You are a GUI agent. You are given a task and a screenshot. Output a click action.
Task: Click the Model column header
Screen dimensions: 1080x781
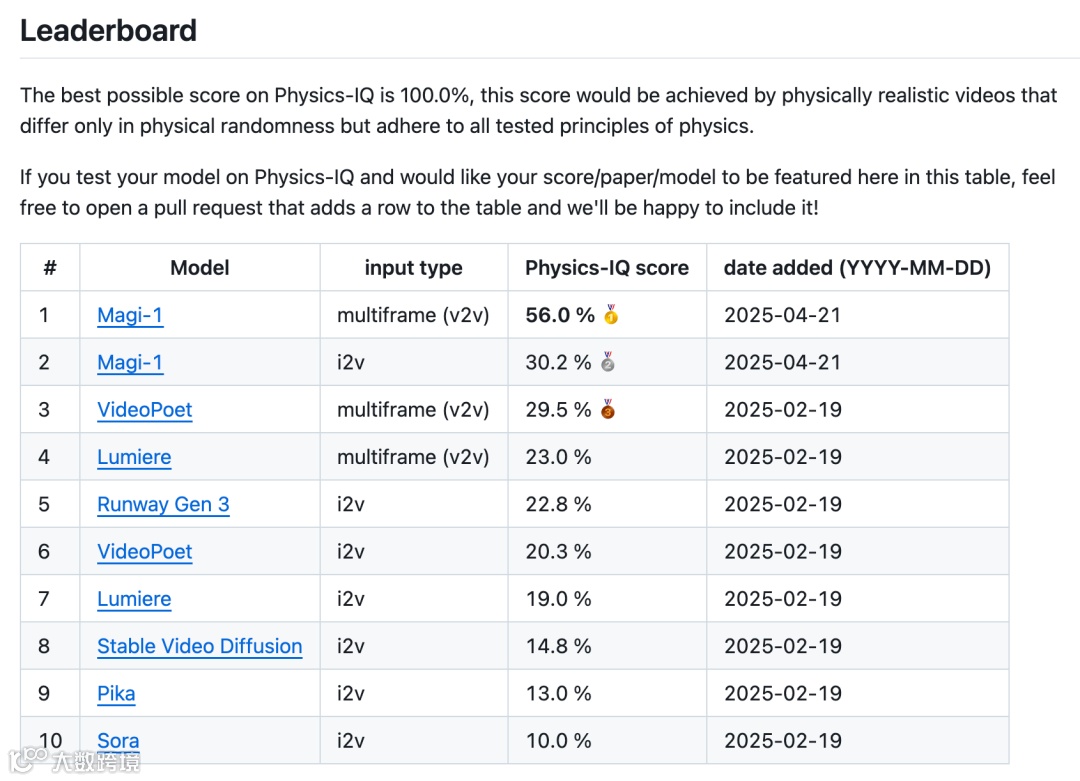click(200, 268)
